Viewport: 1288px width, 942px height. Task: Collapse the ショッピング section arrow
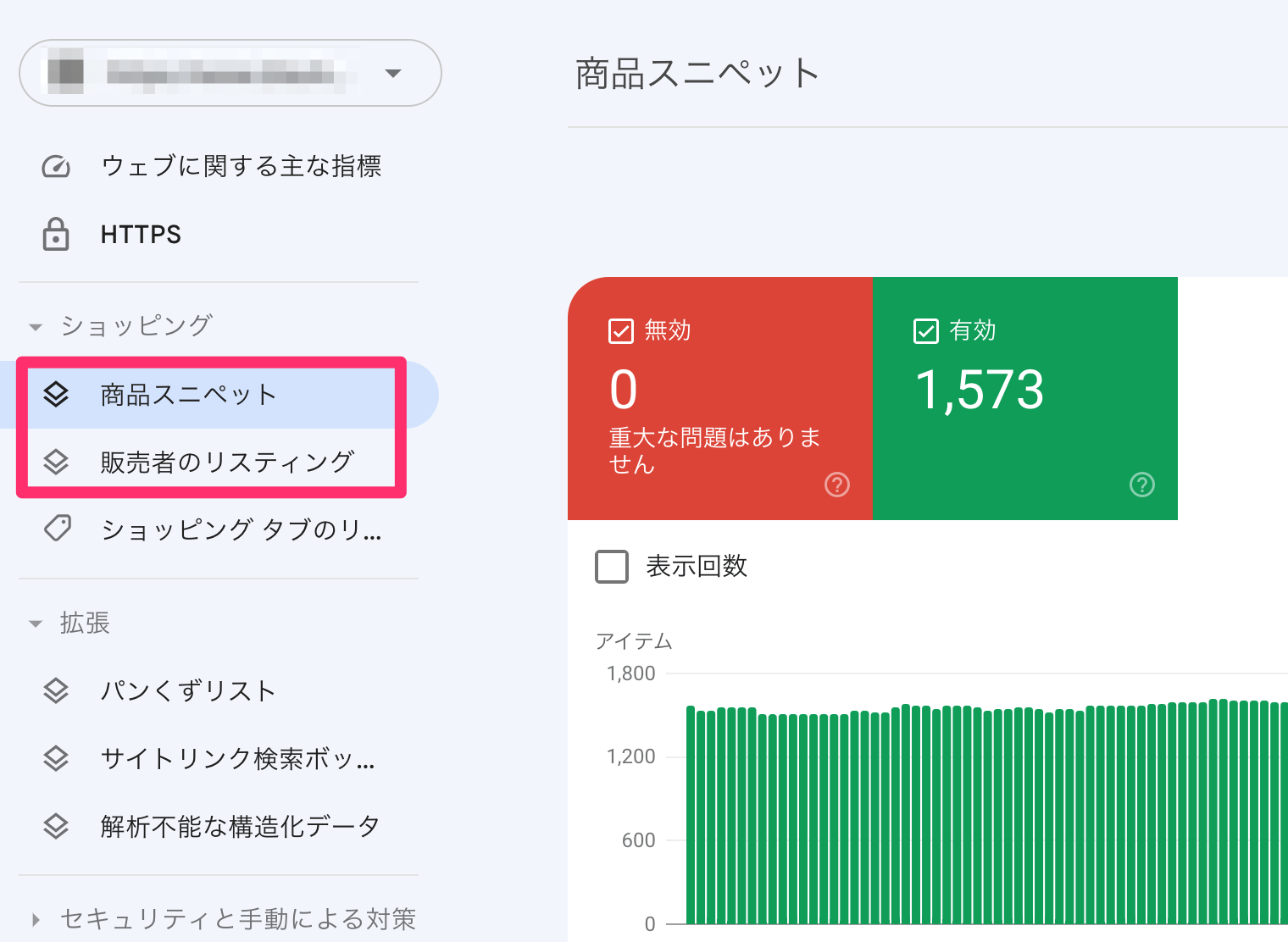(35, 326)
